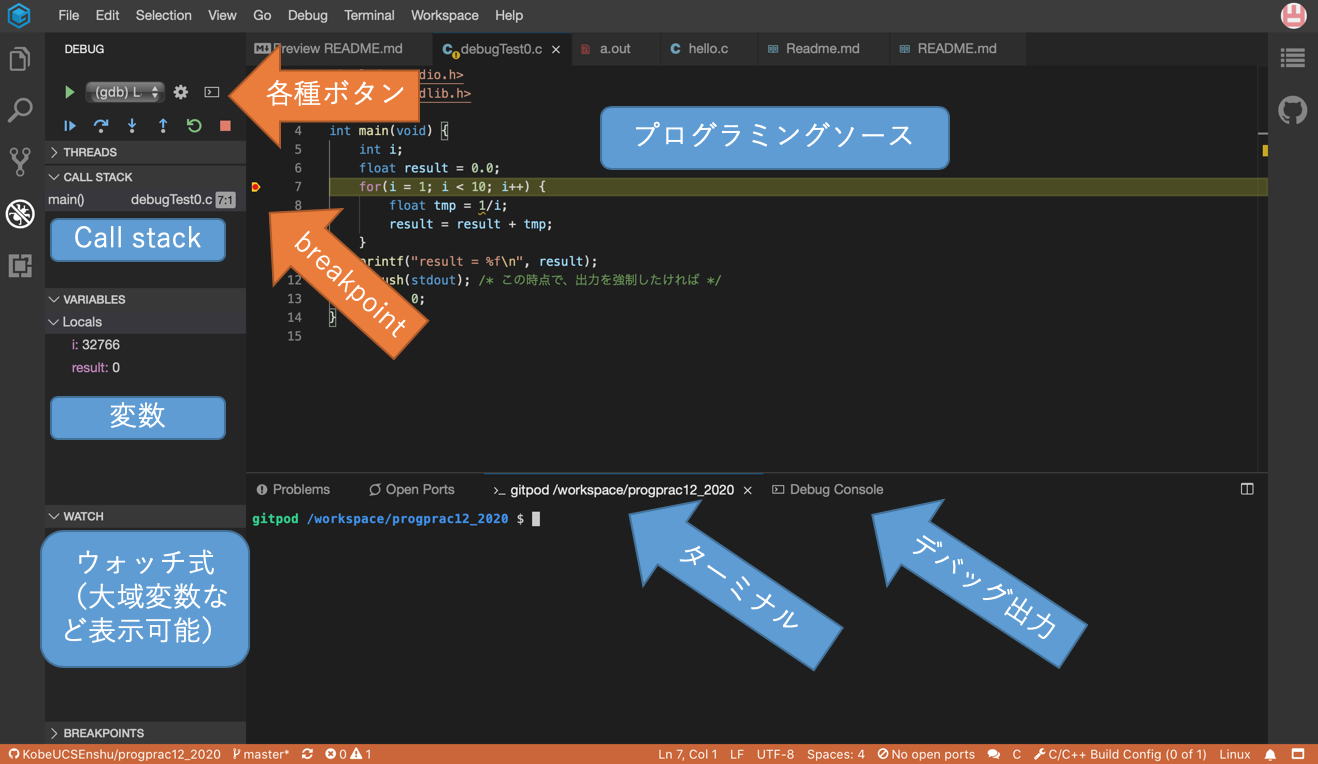Change file encoding UTF-8
The height and width of the screenshot is (764, 1318).
(x=776, y=754)
